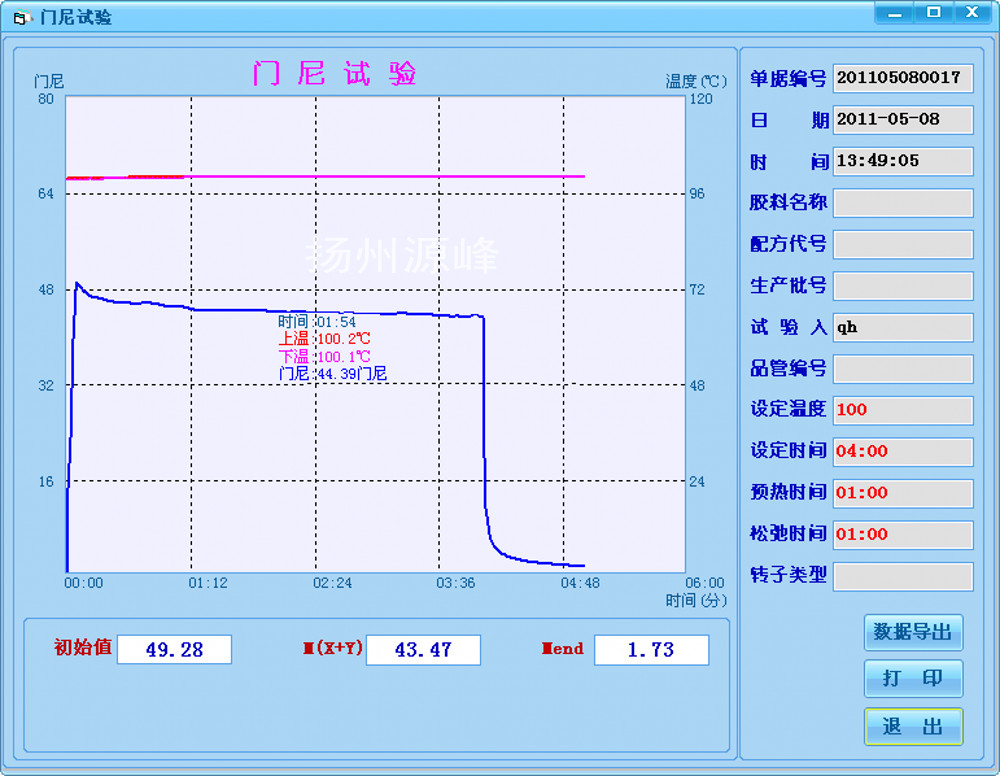
Task: Focus the empty 生产批号 field
Action: tap(903, 286)
